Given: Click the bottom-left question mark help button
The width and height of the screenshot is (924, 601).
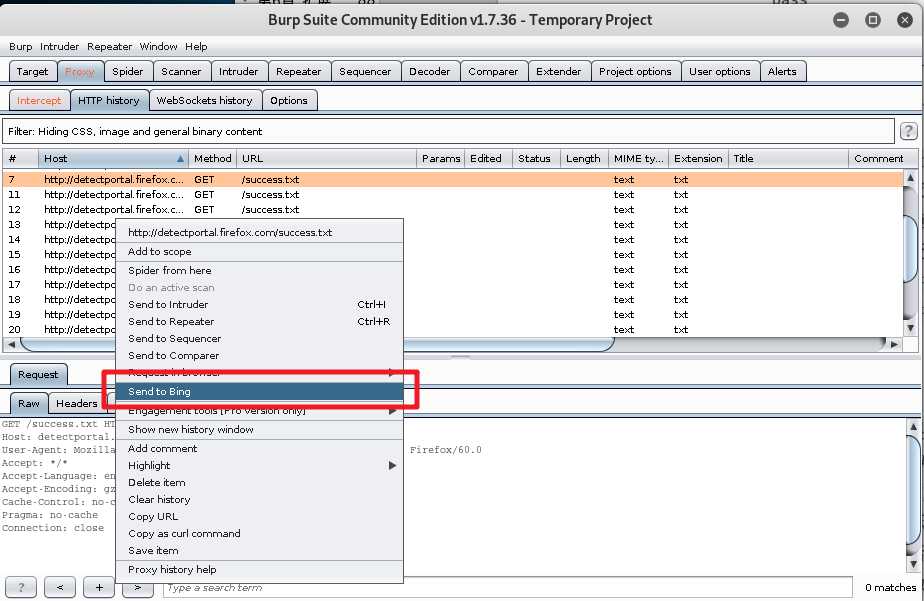Looking at the screenshot, I should pyautogui.click(x=21, y=587).
